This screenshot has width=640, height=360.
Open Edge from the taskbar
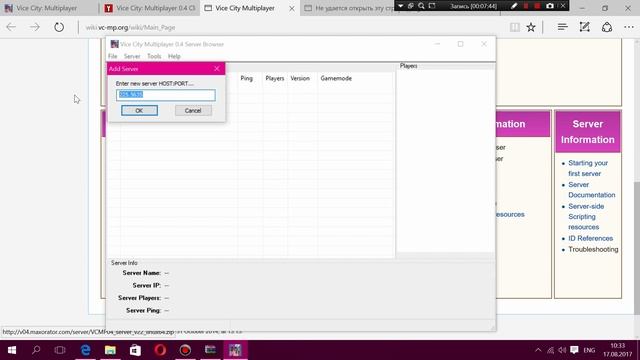[x=85, y=350]
